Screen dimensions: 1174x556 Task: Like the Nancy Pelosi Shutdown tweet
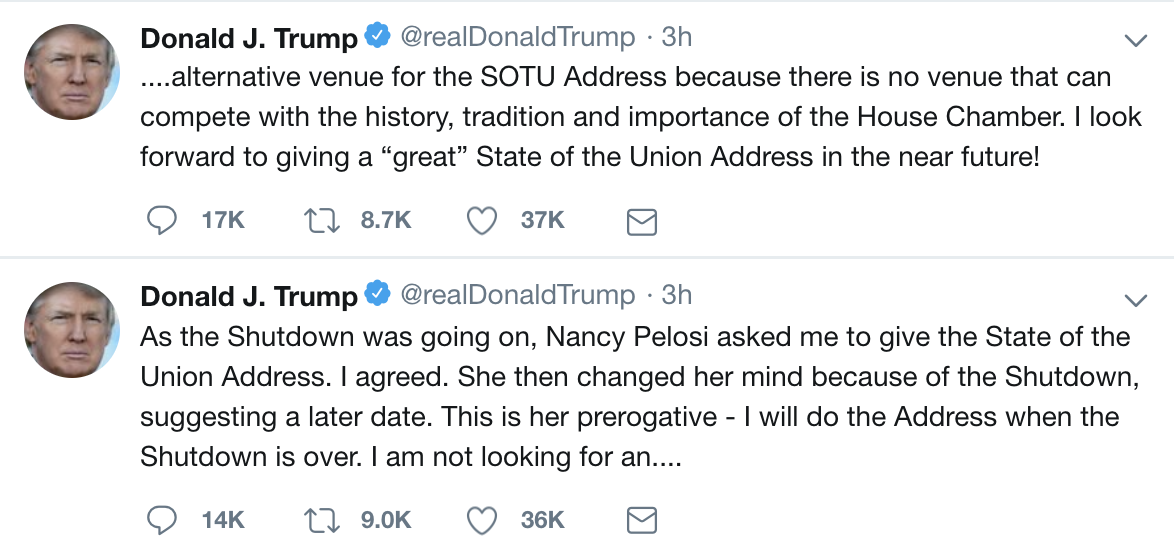tap(483, 520)
